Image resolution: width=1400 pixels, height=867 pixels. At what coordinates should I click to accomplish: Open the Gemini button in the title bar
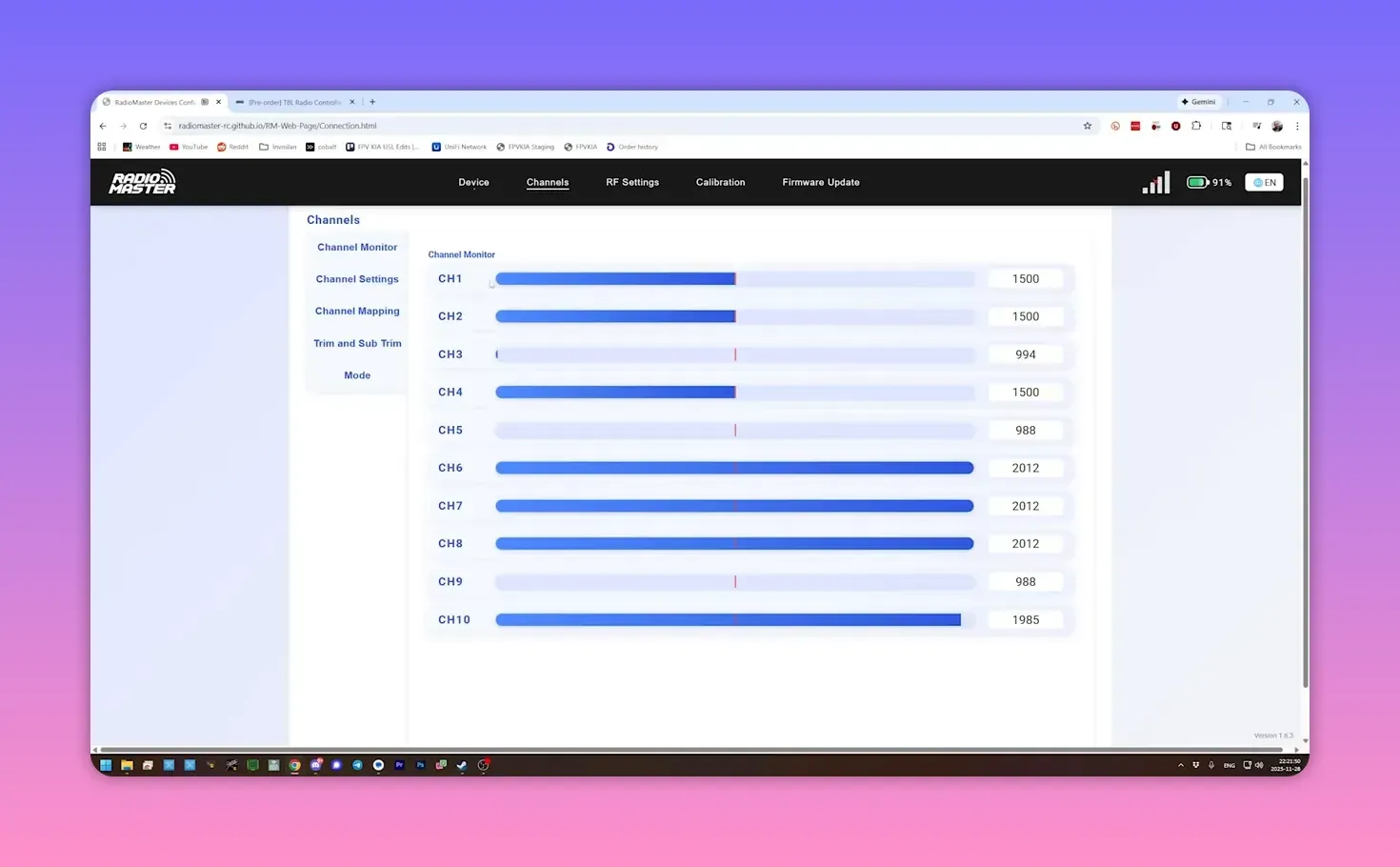pos(1198,102)
